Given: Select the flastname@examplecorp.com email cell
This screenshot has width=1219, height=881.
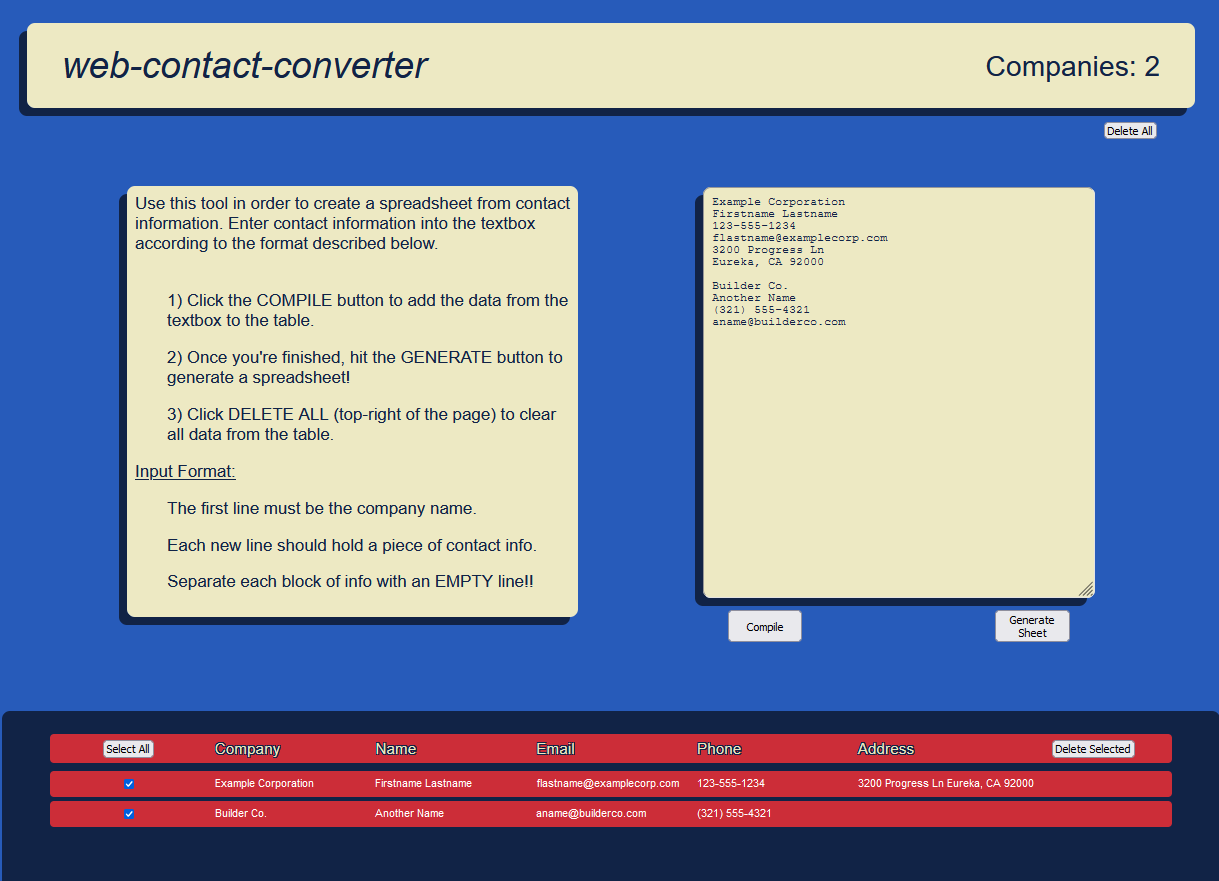Looking at the screenshot, I should (x=607, y=784).
